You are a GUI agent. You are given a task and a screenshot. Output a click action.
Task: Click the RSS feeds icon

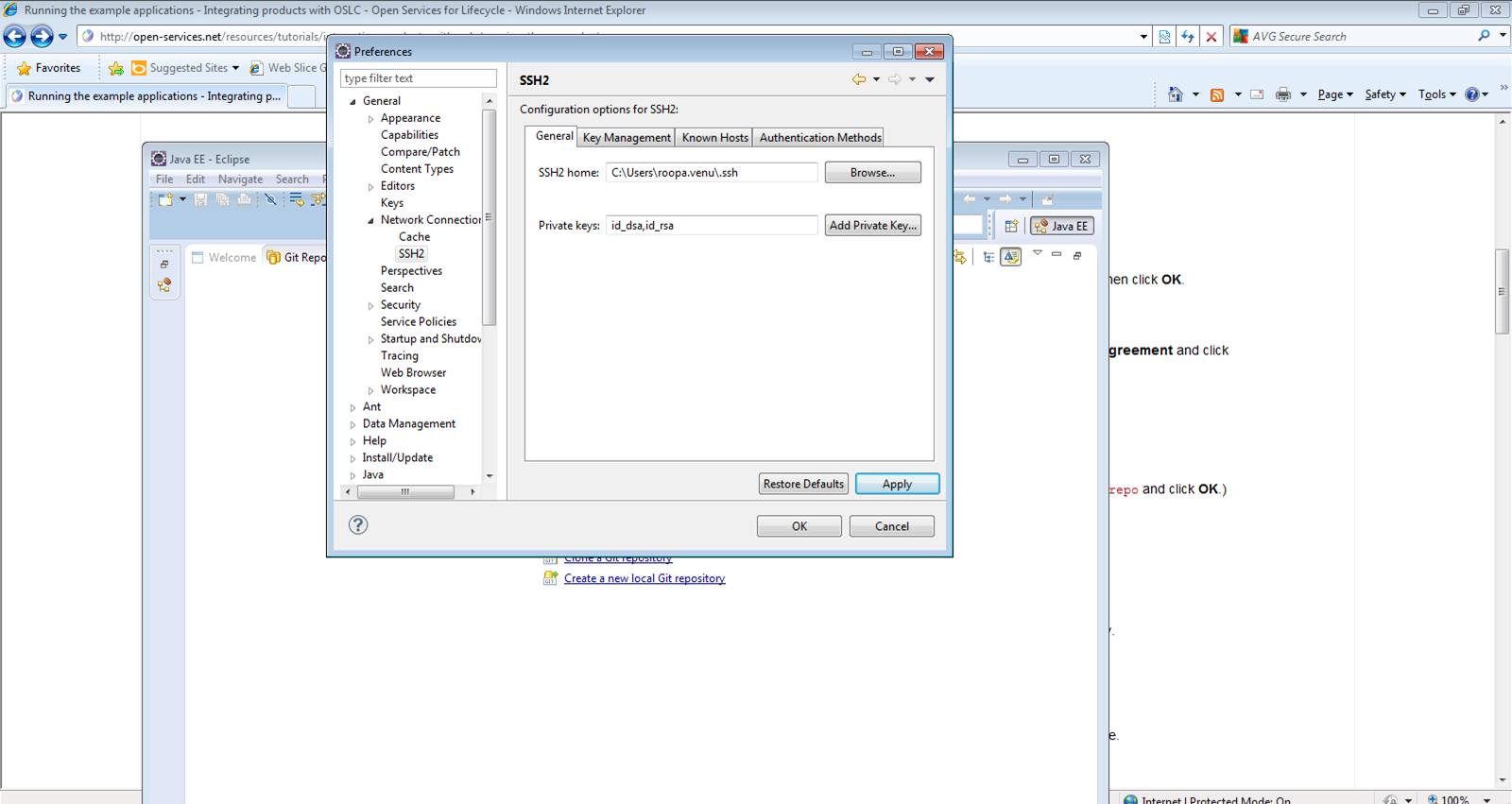click(x=1217, y=94)
